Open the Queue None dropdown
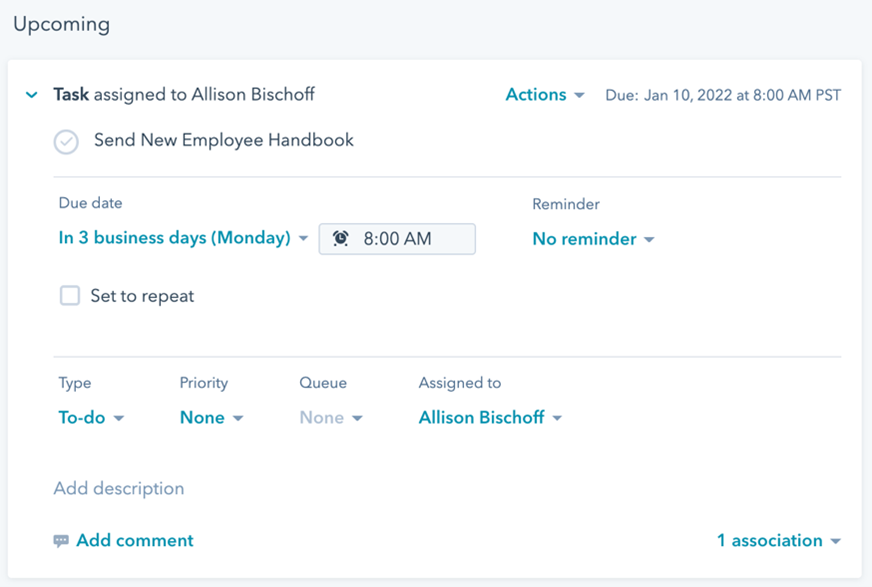This screenshot has height=587, width=872. [331, 417]
